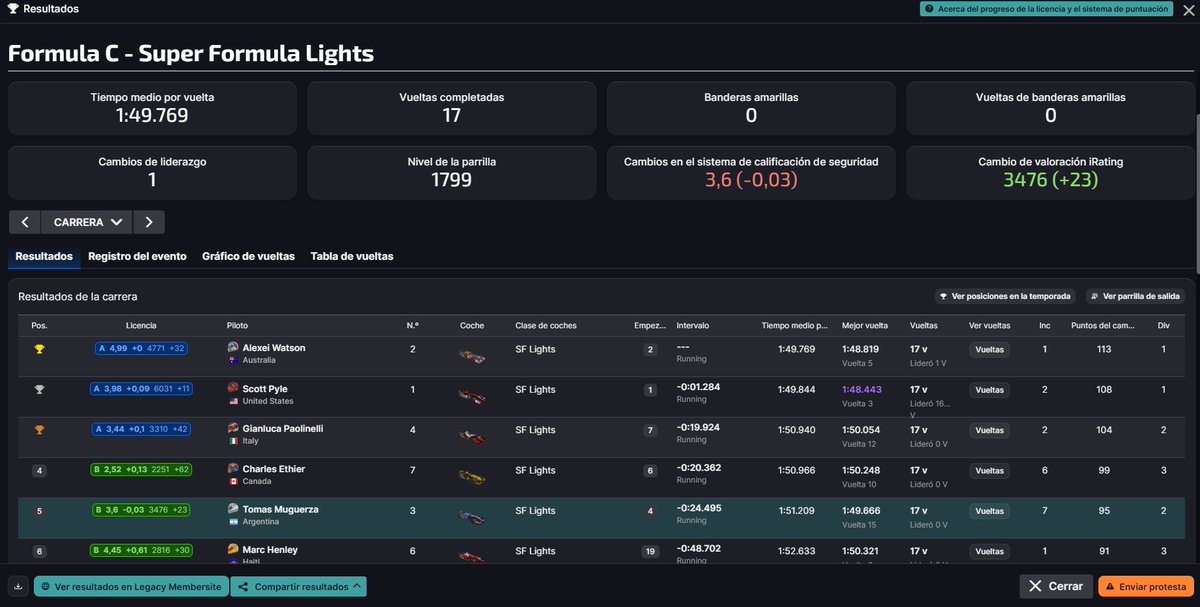1200x607 pixels.
Task: Sort by the Mejor vuelta column header
Action: [865, 325]
